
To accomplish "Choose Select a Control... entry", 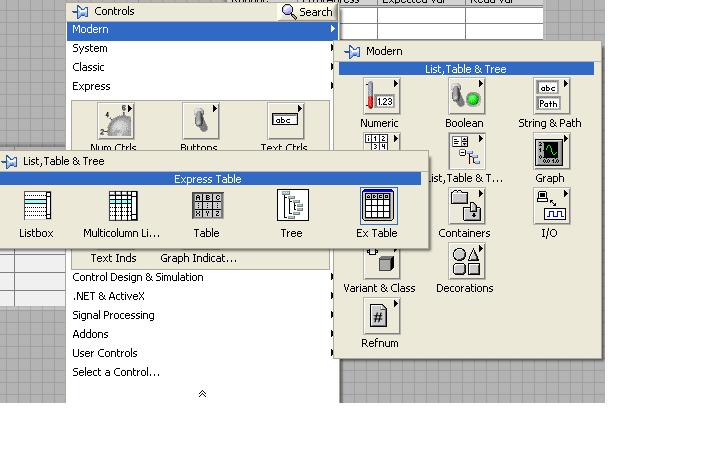I will click(202, 372).
